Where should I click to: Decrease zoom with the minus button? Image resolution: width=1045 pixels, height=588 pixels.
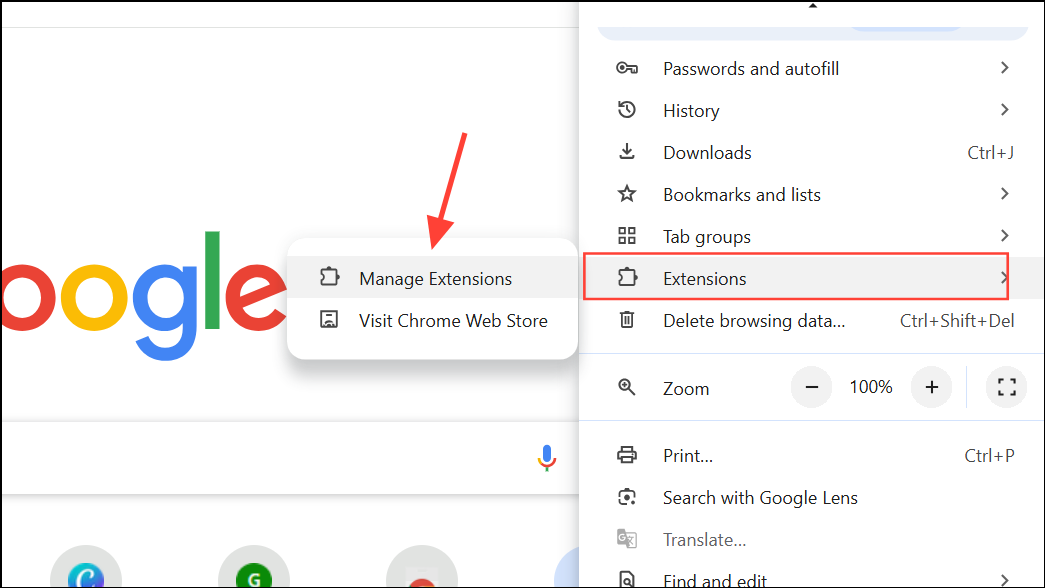point(812,387)
